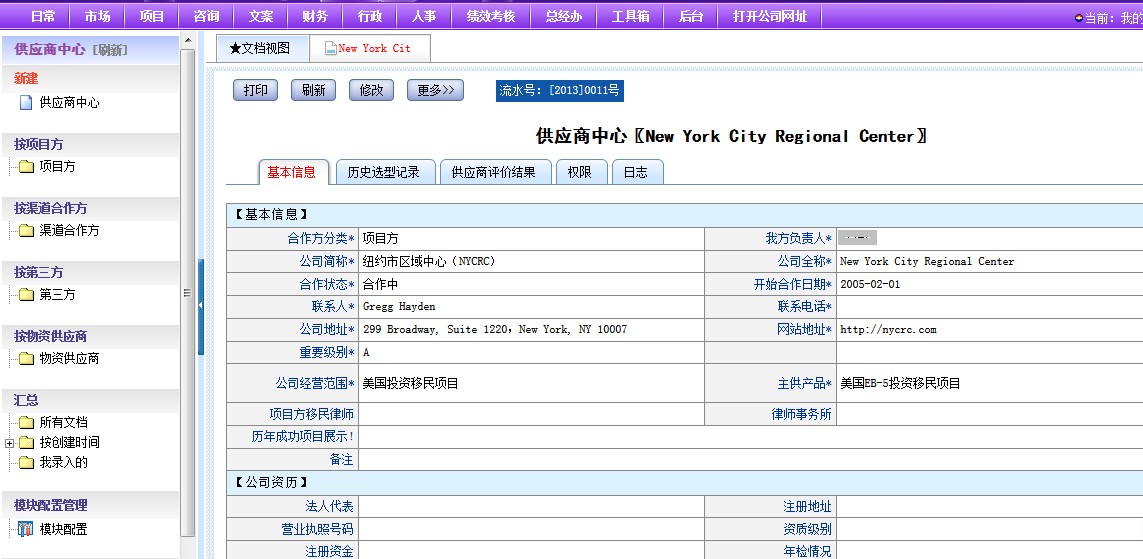Click the document icon beside 供应商中心
1143x559 pixels.
[26, 103]
